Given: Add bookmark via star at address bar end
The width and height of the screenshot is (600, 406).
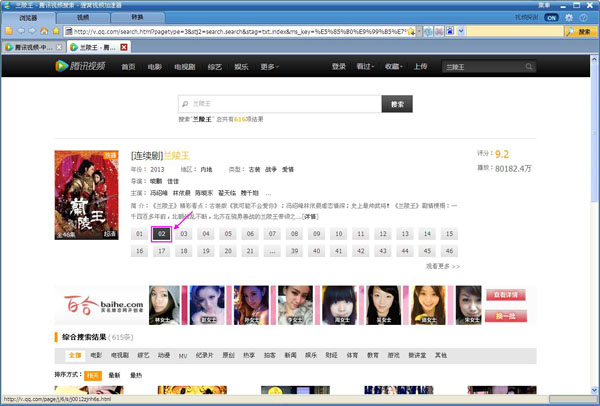Looking at the screenshot, I should tap(411, 31).
